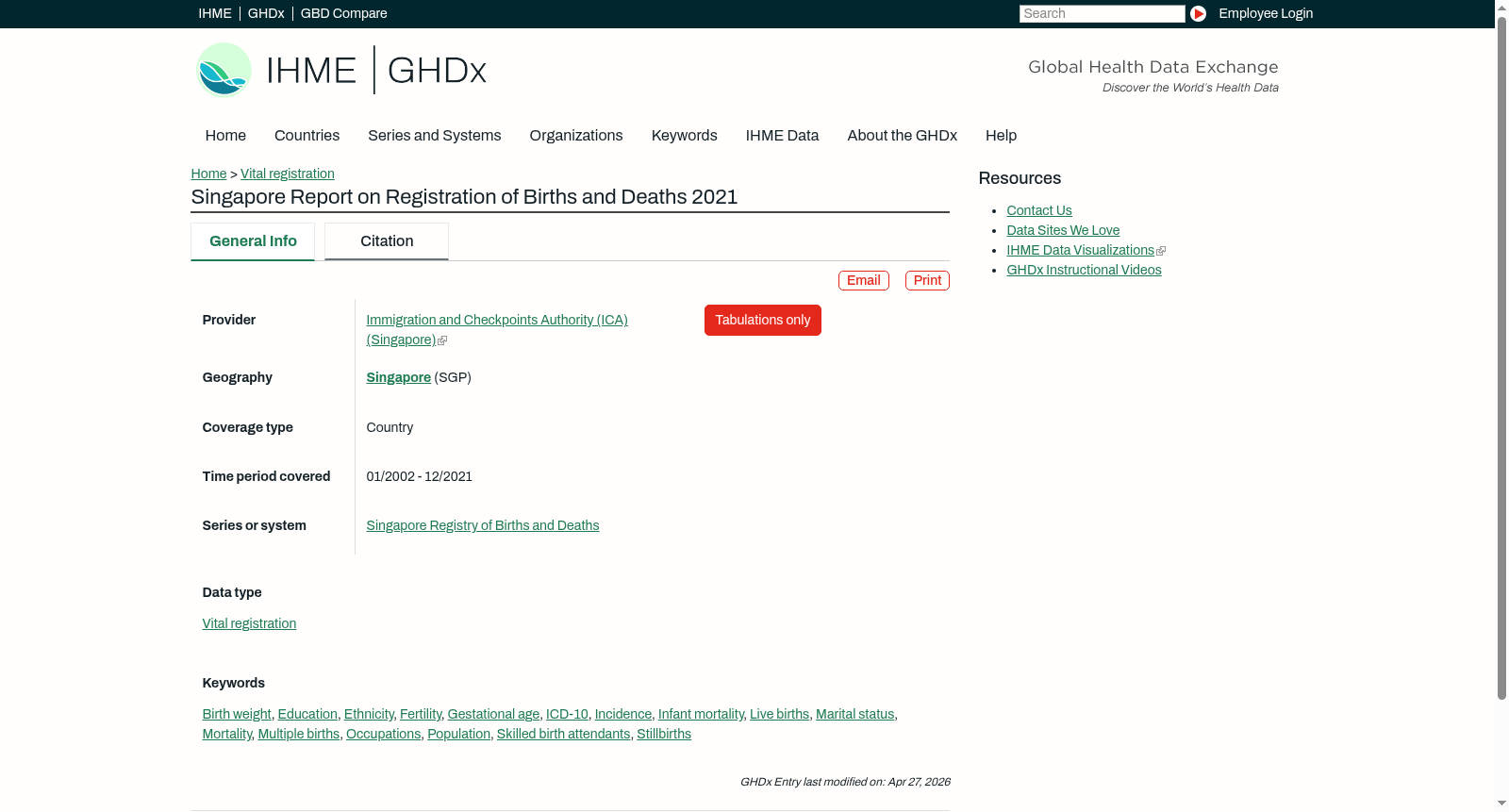The height and width of the screenshot is (812, 1509).
Task: Open Education keyword
Action: tap(307, 714)
